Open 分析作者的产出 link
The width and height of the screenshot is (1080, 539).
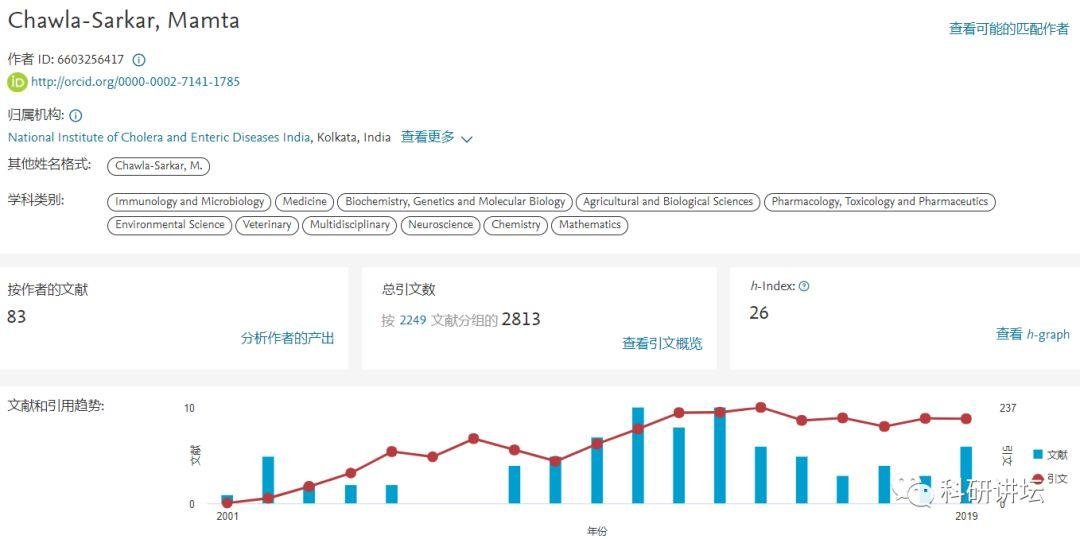coord(287,338)
